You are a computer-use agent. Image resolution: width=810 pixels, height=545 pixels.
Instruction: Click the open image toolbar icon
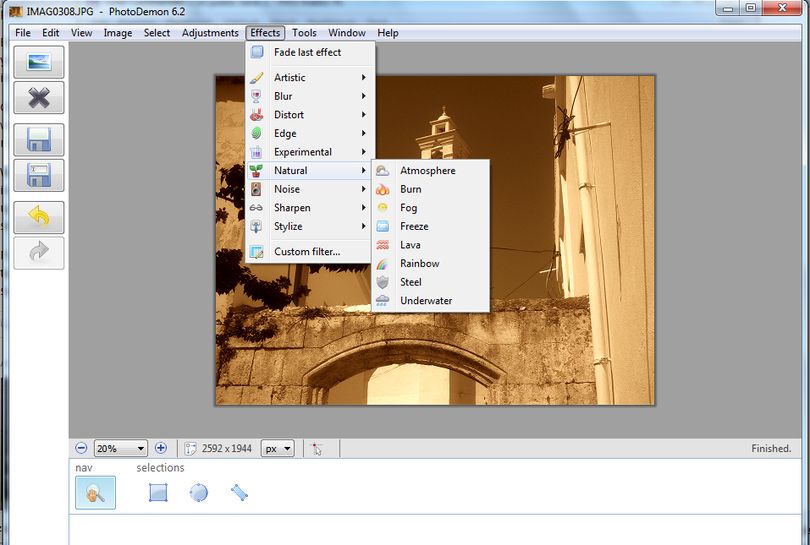[x=39, y=62]
